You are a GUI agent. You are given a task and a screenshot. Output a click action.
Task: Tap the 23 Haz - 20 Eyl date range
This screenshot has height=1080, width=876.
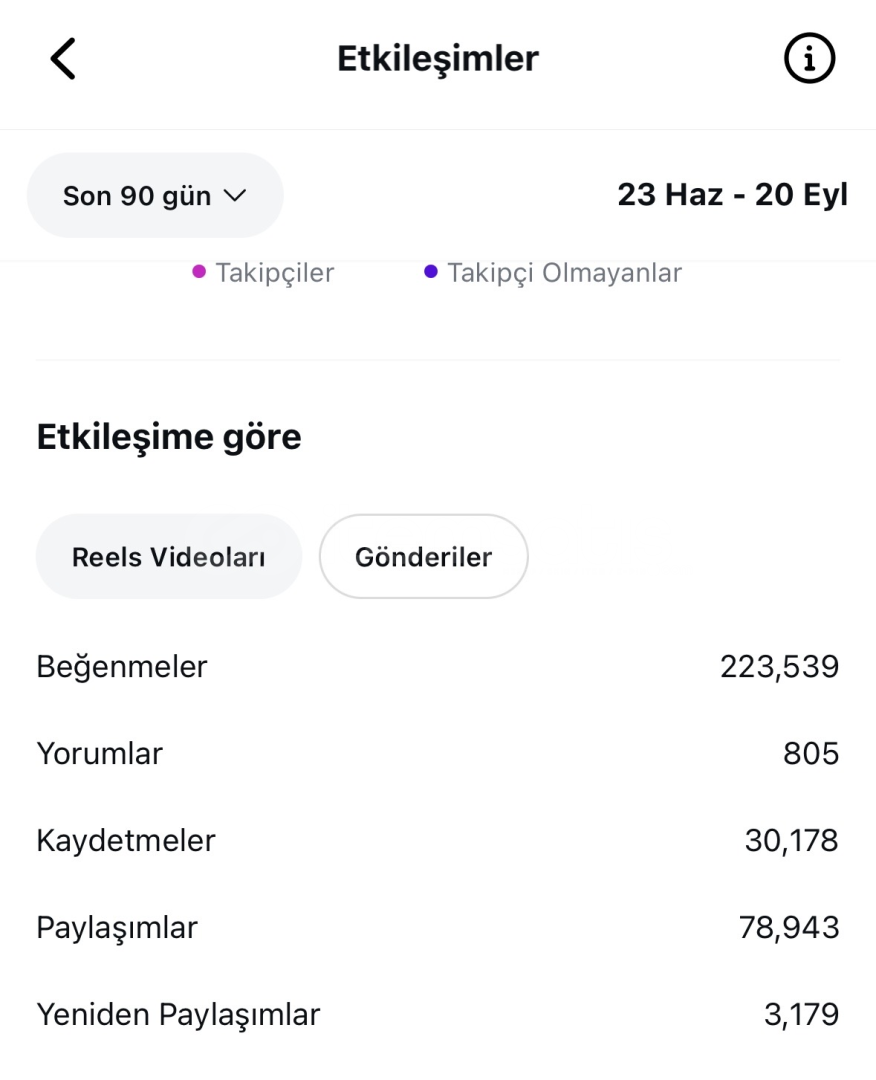(732, 195)
